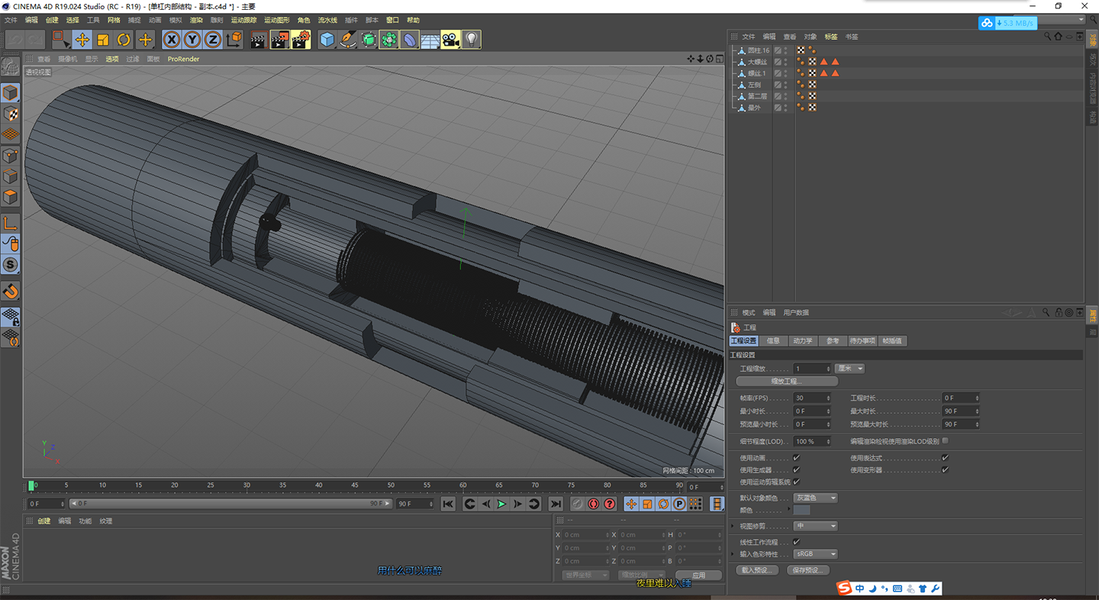Click the LOD 100 % stepper arrows
1099x600 pixels.
pyautogui.click(x=828, y=442)
